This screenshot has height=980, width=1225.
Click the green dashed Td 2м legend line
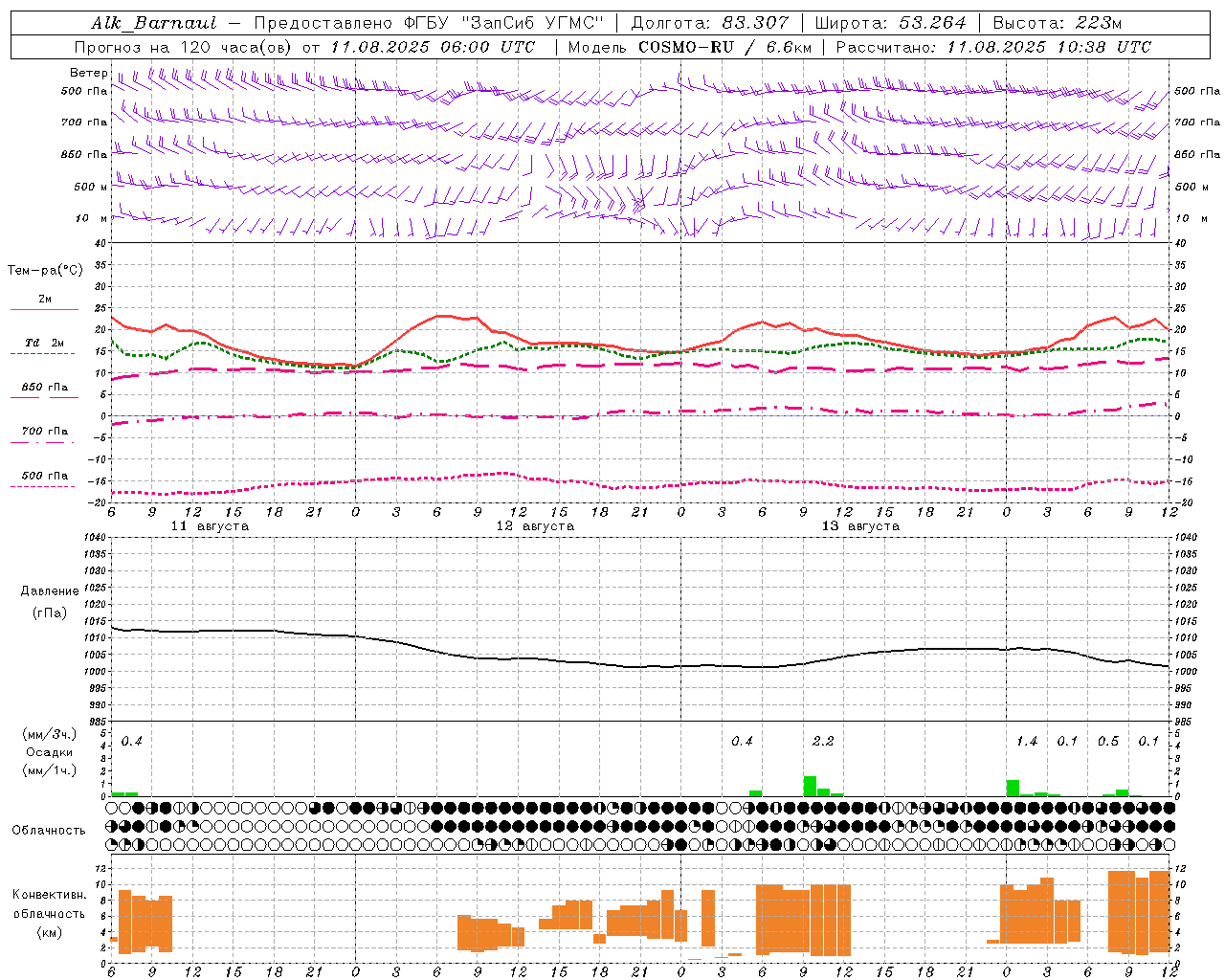tap(42, 354)
